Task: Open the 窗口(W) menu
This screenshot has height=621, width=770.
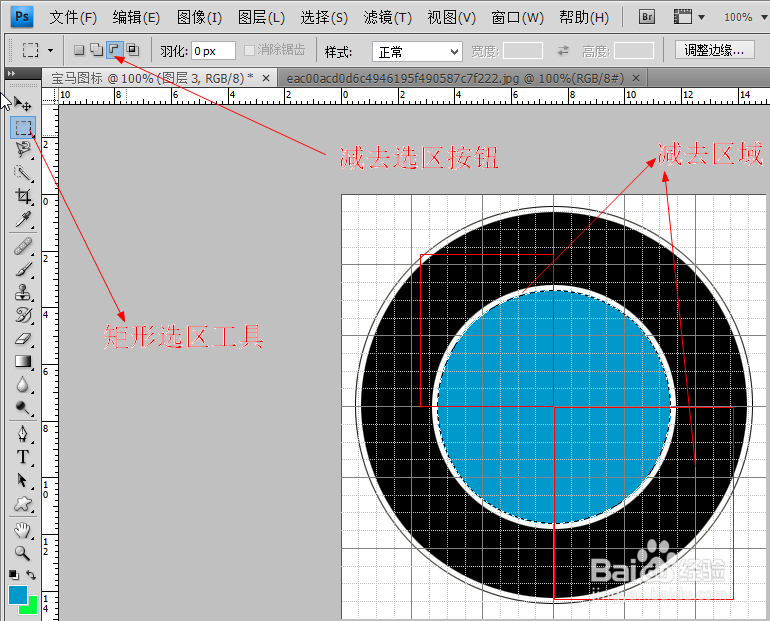Action: coord(518,18)
